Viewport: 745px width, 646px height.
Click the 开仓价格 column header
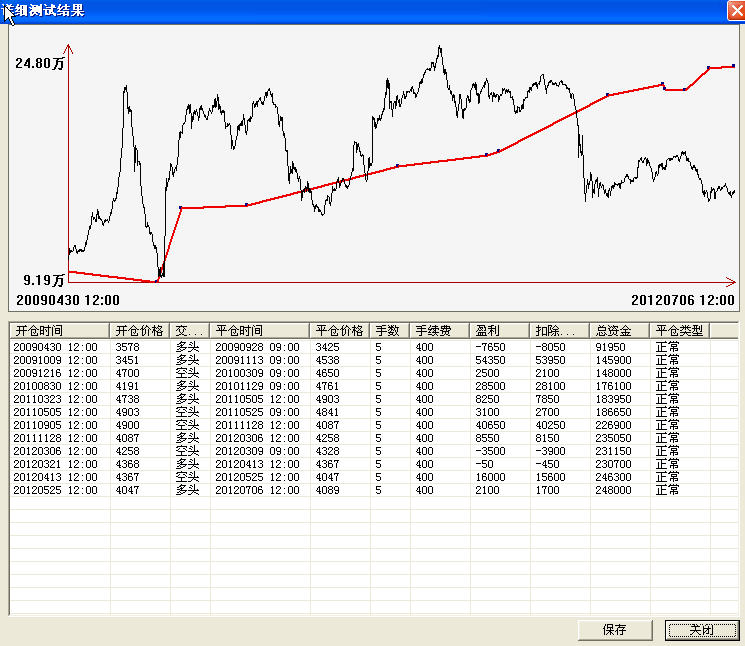point(139,330)
